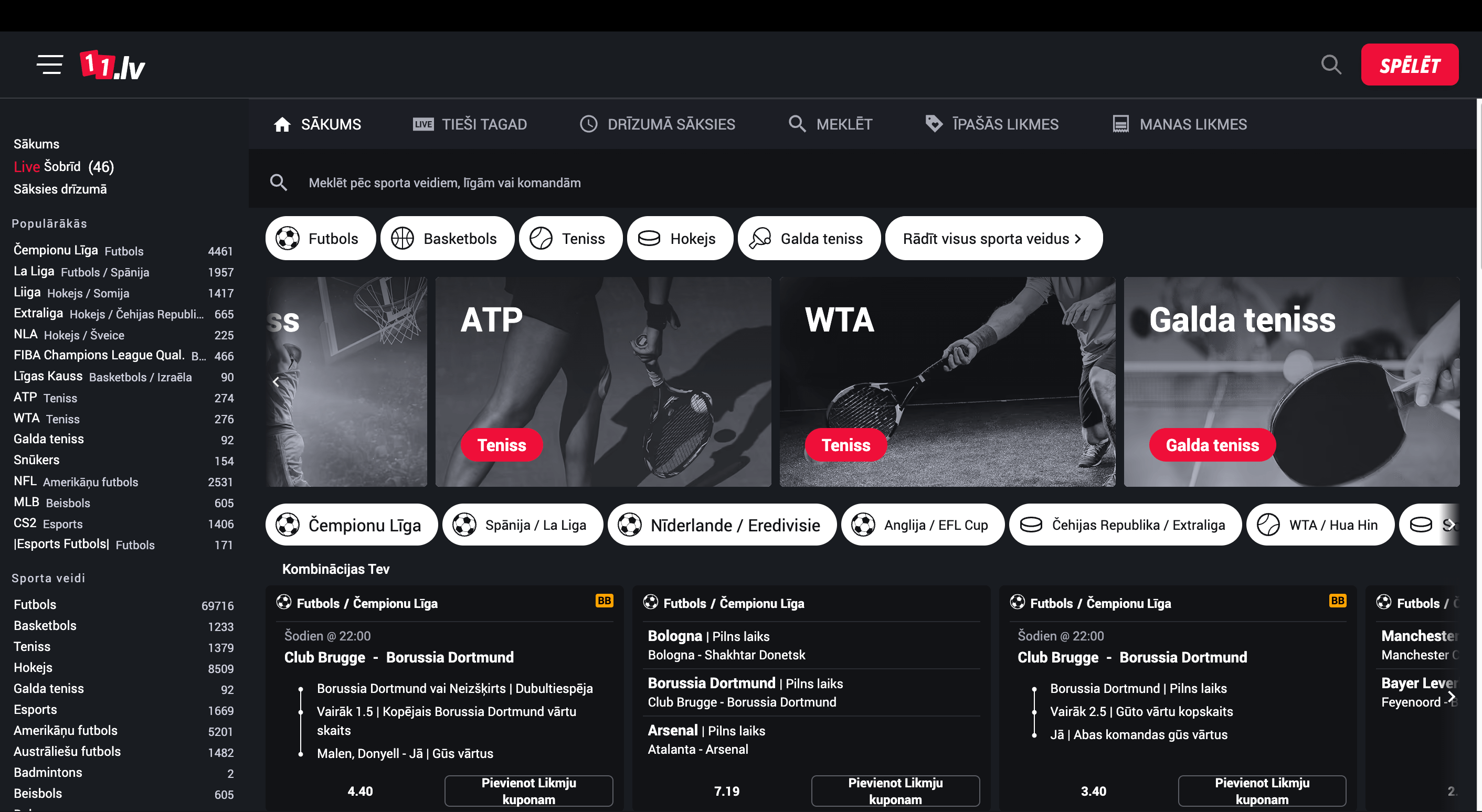Click the BB badge on third combination card
This screenshot has width=1482, height=812.
click(x=1338, y=601)
